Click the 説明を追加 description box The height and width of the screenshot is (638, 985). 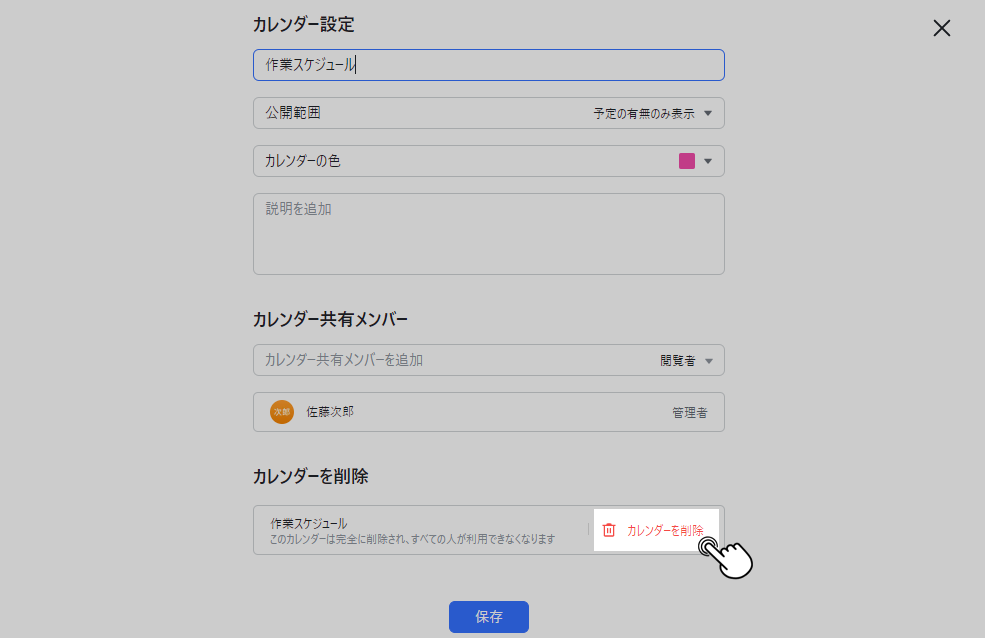[x=488, y=234]
